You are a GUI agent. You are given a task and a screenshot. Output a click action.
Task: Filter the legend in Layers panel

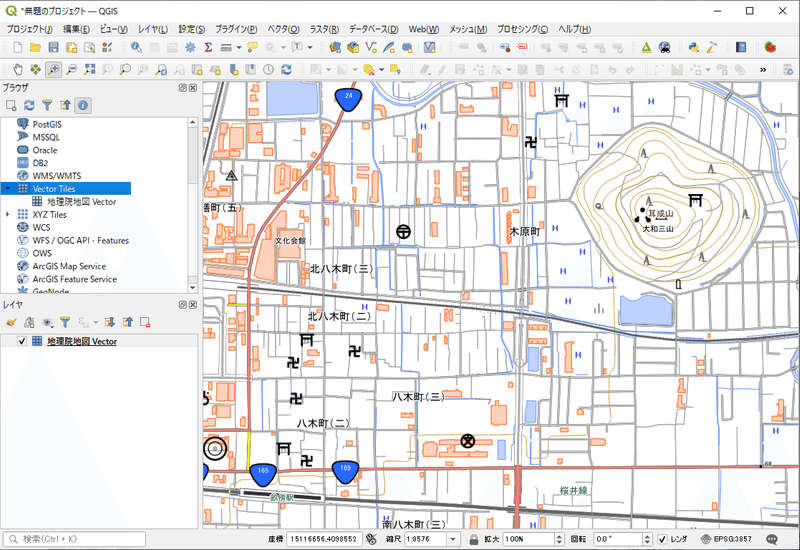pos(65,322)
